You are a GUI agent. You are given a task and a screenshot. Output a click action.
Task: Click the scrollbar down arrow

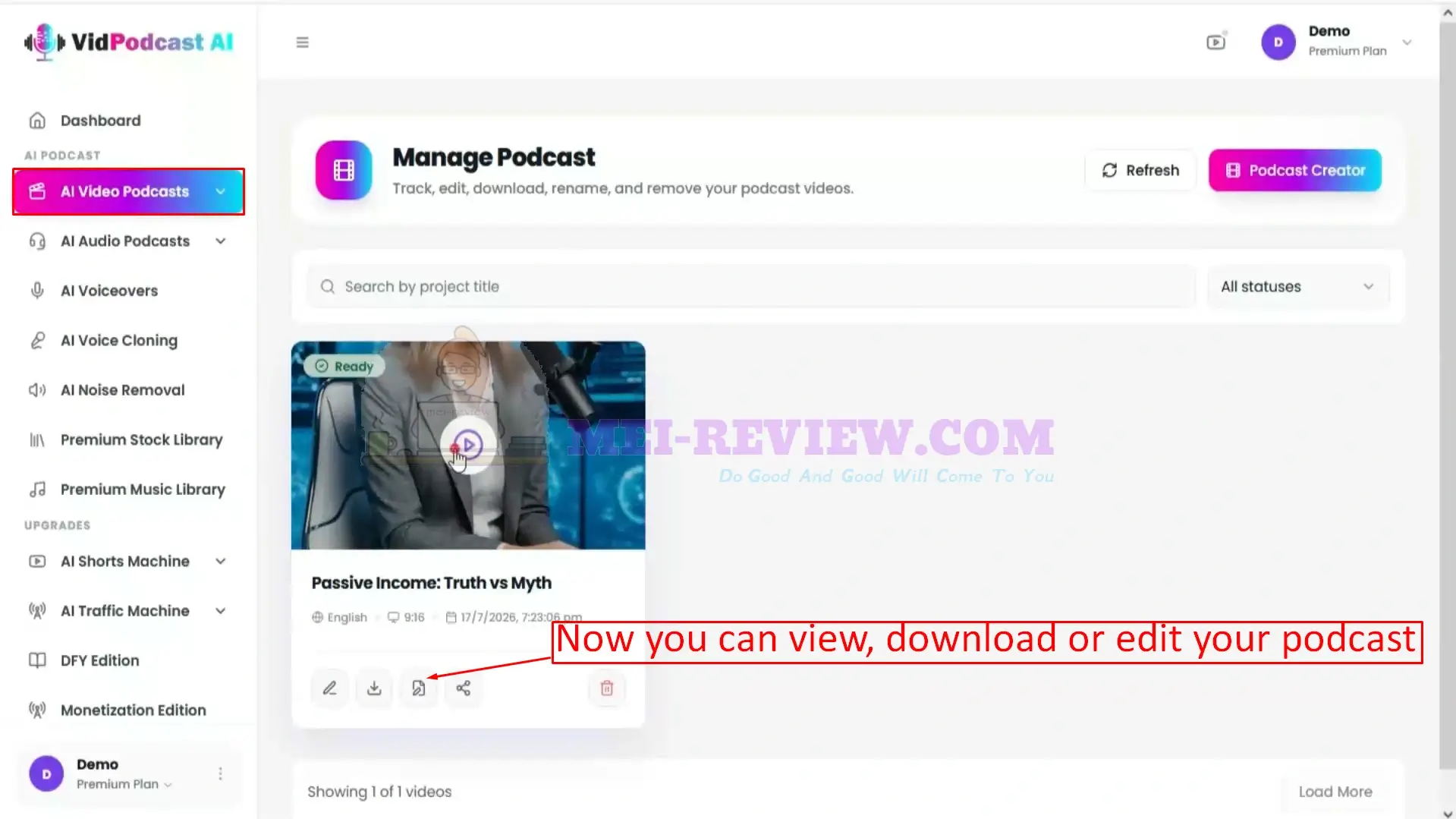[1447, 814]
